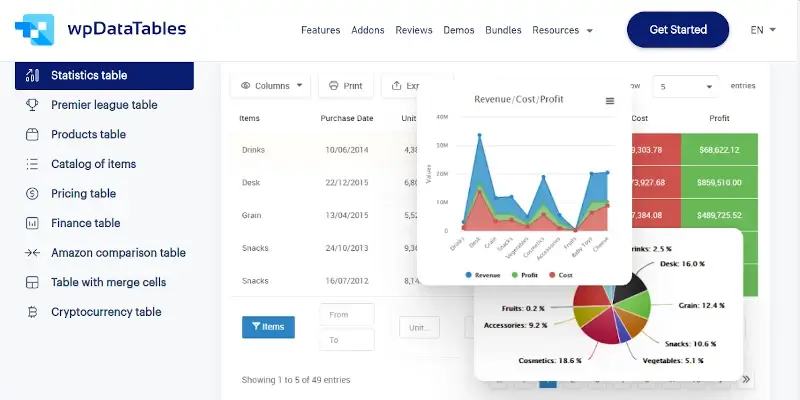The width and height of the screenshot is (800, 400).
Task: Open the Features menu item
Action: pyautogui.click(x=320, y=30)
